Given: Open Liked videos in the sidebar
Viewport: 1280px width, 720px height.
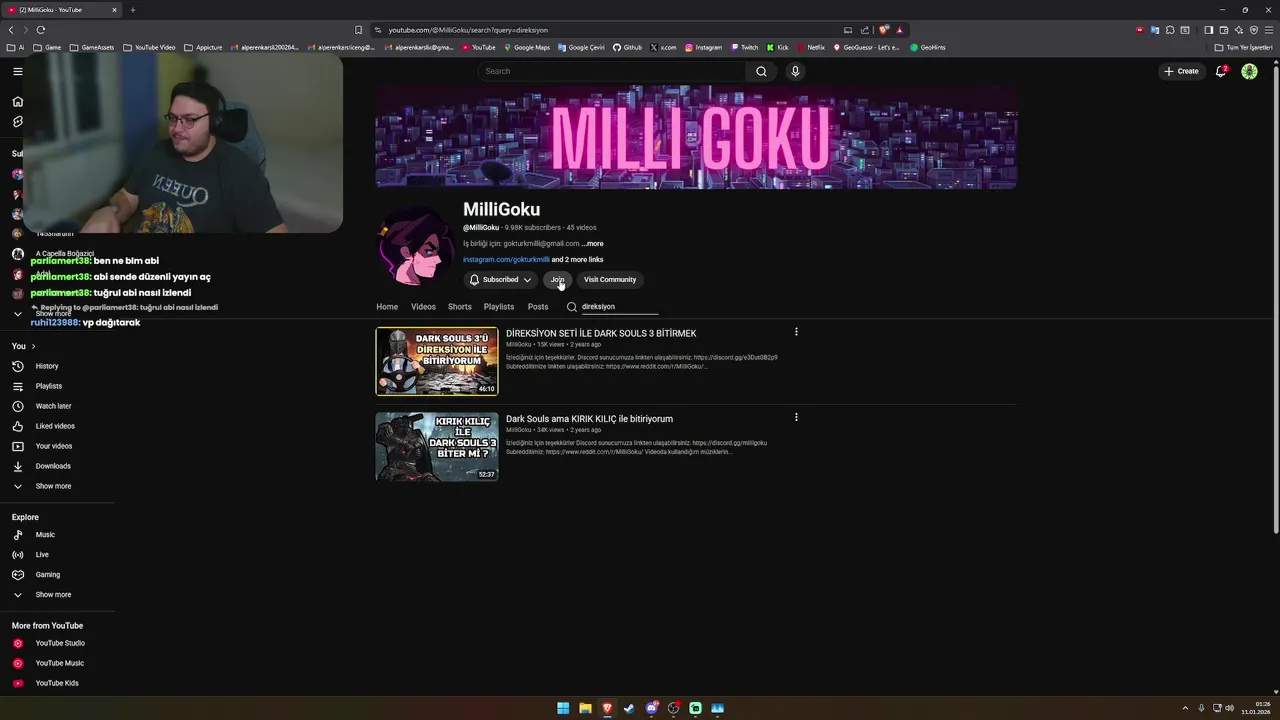Looking at the screenshot, I should (57, 426).
